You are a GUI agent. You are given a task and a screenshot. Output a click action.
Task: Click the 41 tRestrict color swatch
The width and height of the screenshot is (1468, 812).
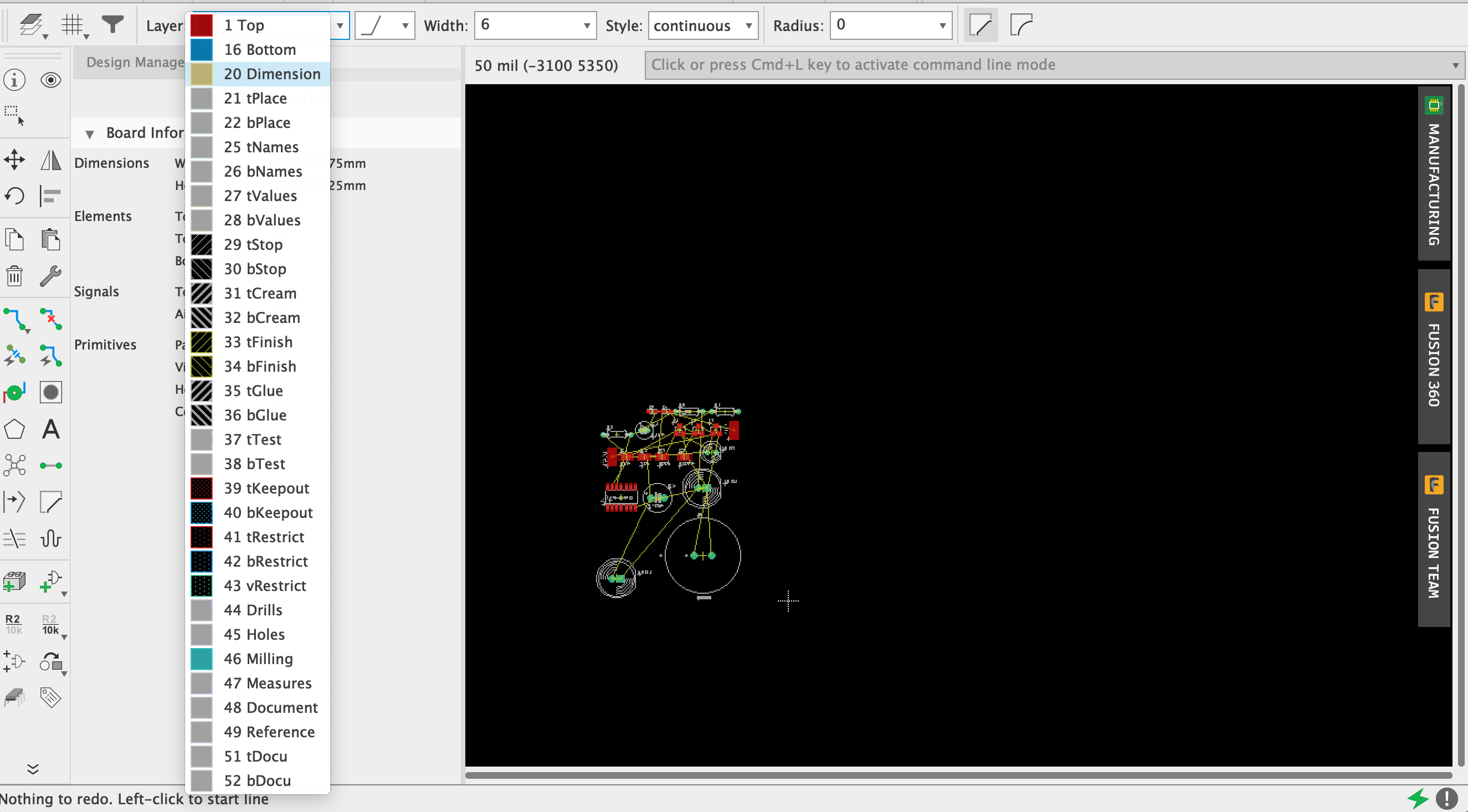pos(201,537)
